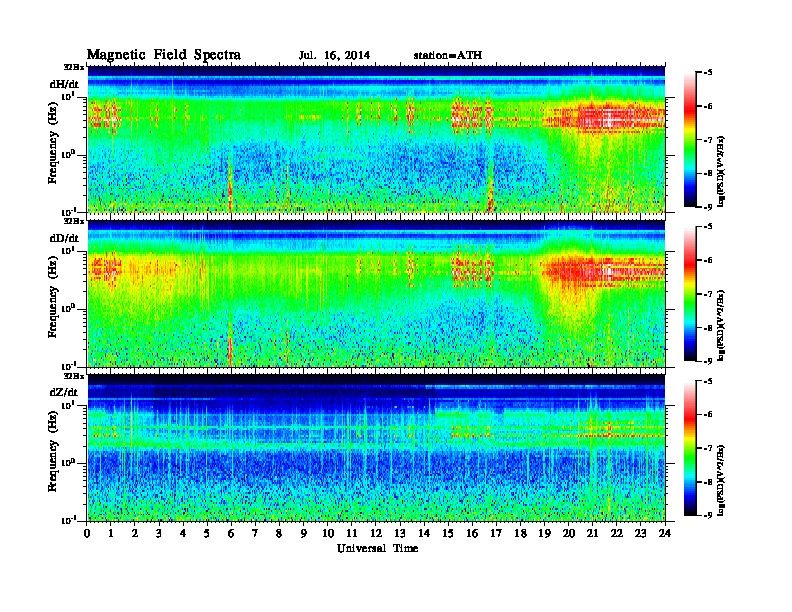Click the "Magnetic Field Spectra" title
The image size is (792, 612).
pyautogui.click(x=164, y=55)
